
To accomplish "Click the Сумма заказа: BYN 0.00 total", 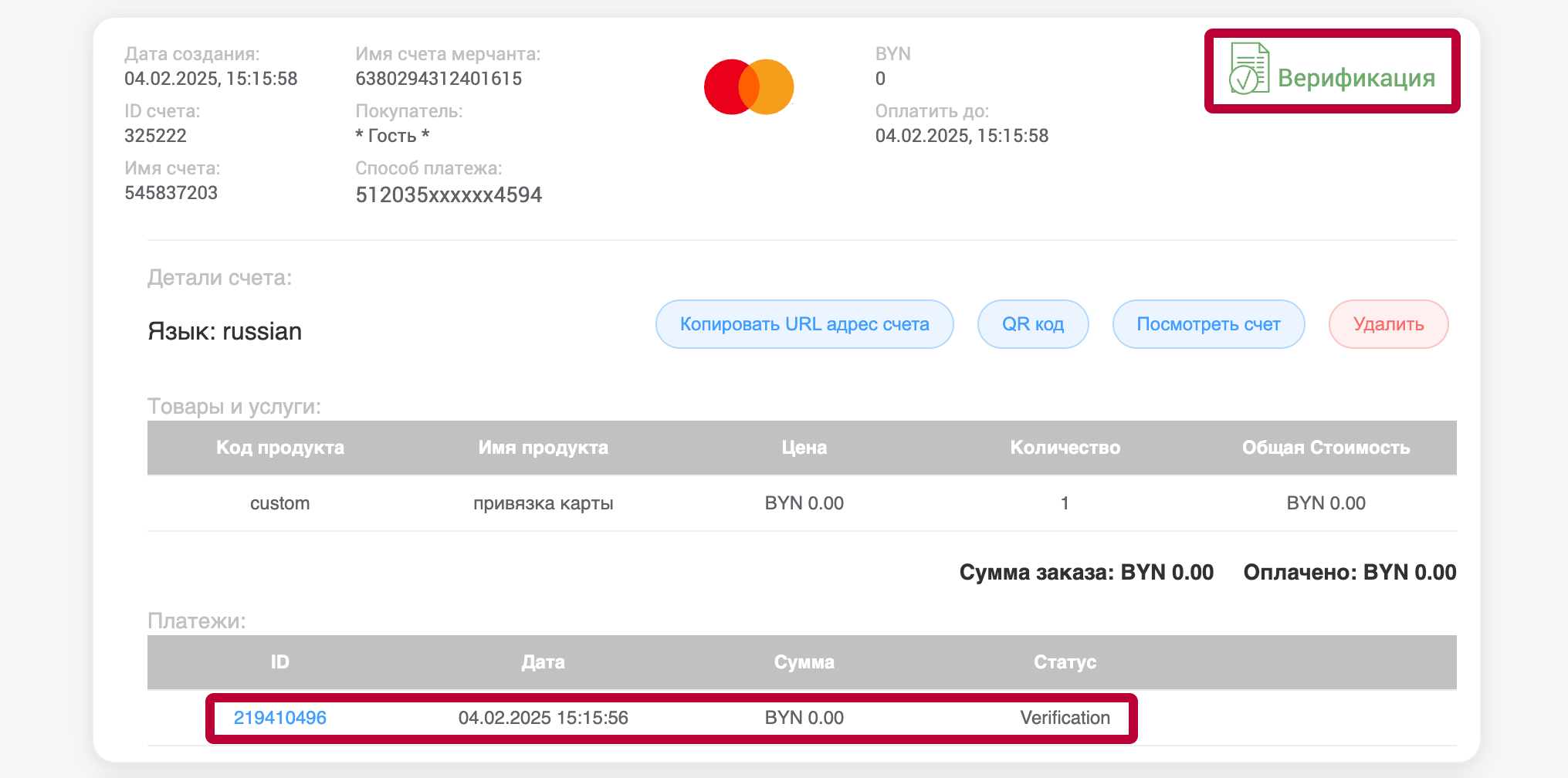I will (x=1085, y=573).
